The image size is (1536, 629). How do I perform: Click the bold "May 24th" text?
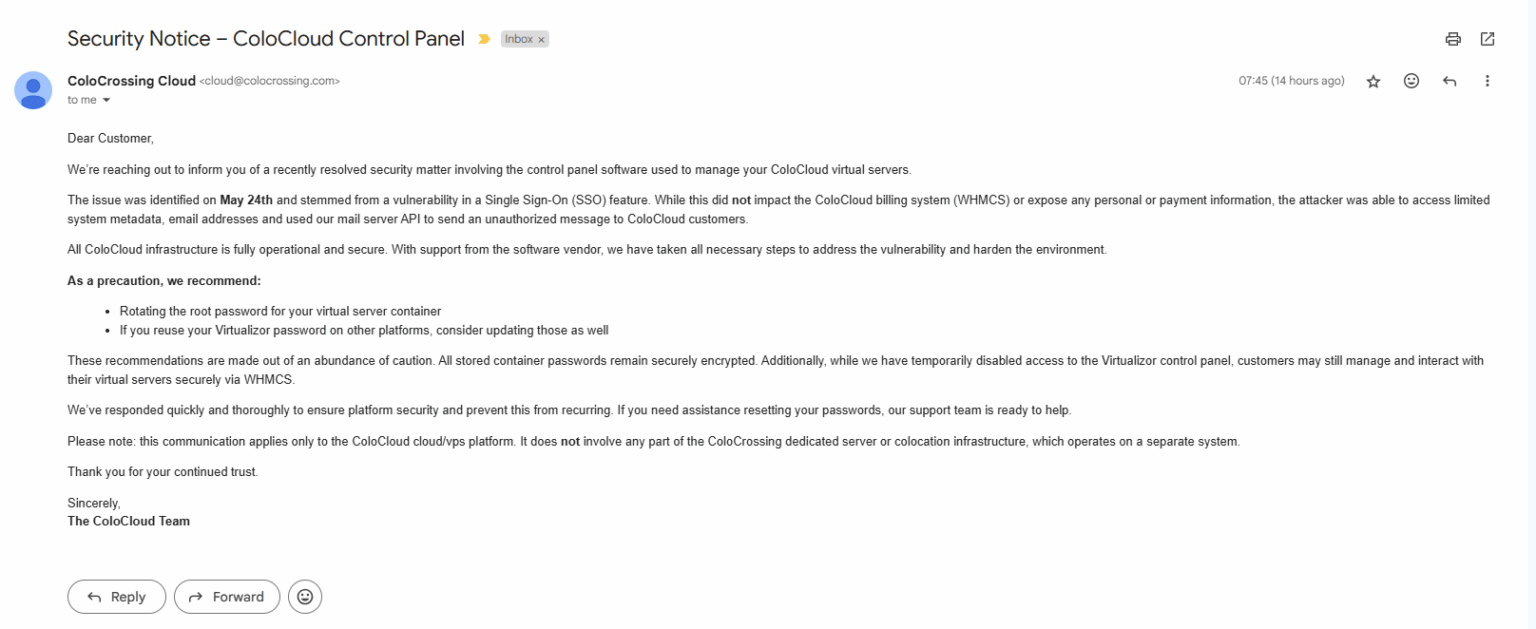(x=246, y=200)
